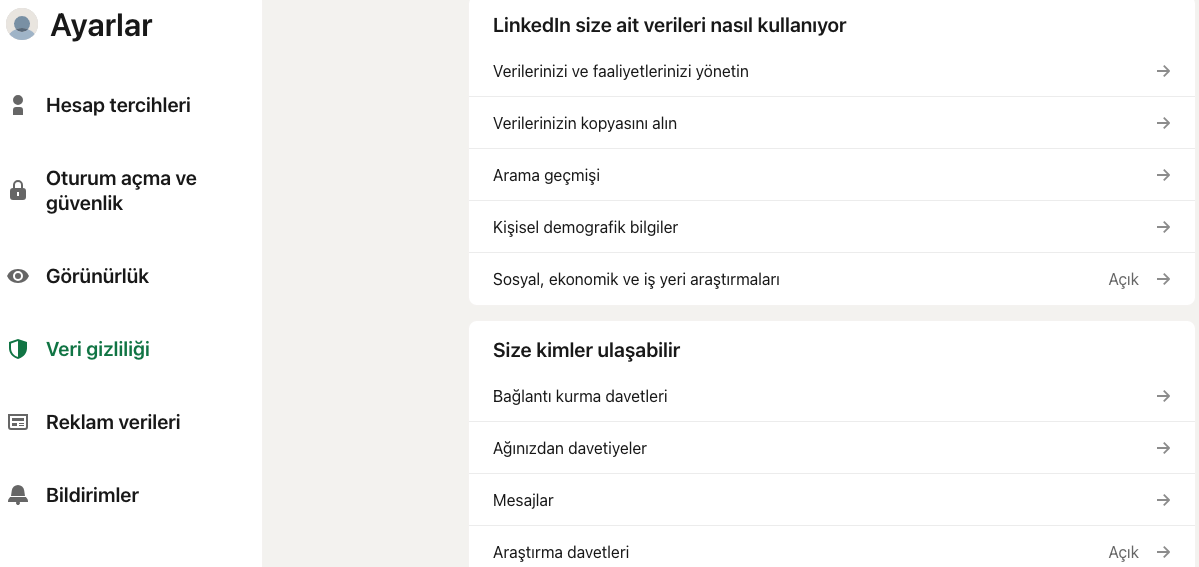1199x567 pixels.
Task: Open Hesap tercihleri section
Action: (118, 105)
